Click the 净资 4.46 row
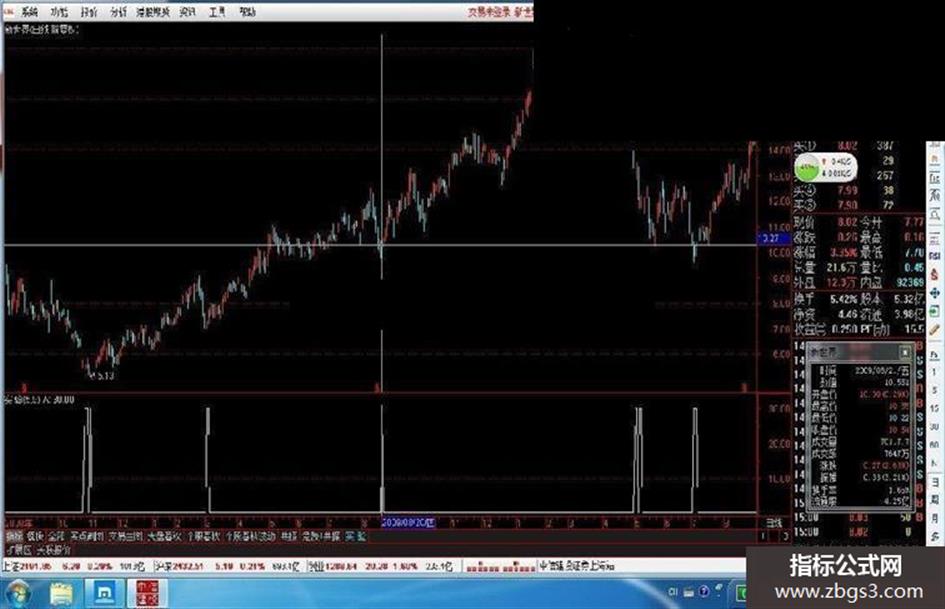945x609 pixels. 828,314
